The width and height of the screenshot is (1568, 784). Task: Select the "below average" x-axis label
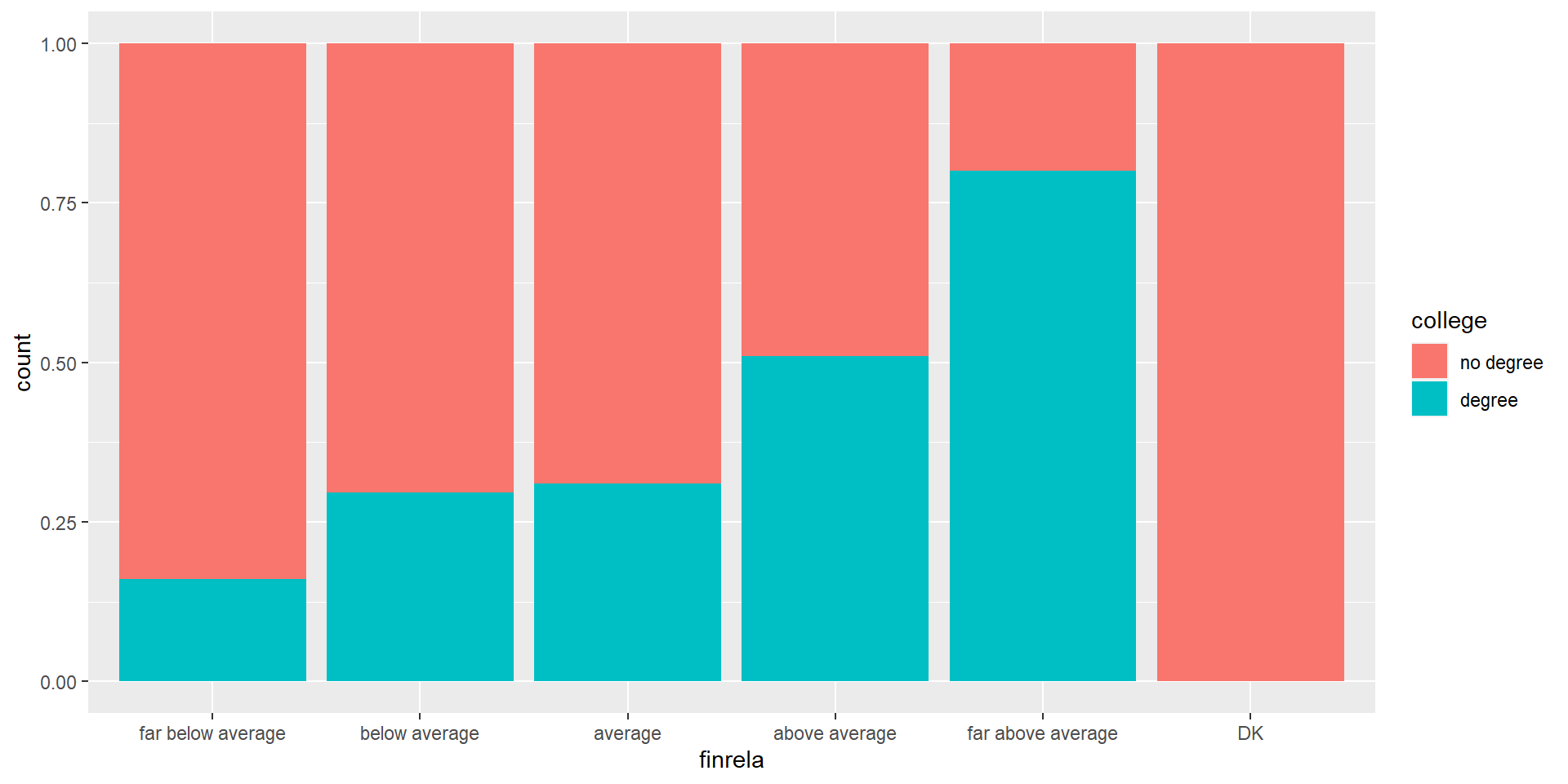click(x=420, y=733)
